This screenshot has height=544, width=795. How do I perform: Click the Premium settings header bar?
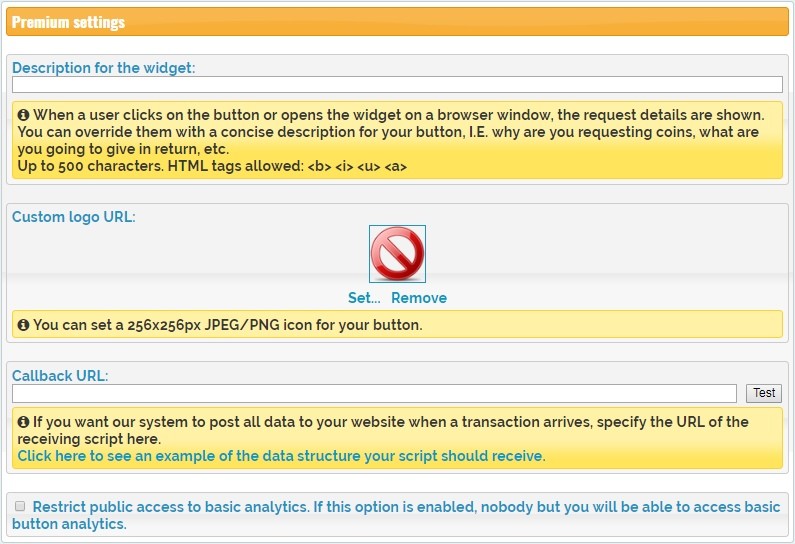397,22
